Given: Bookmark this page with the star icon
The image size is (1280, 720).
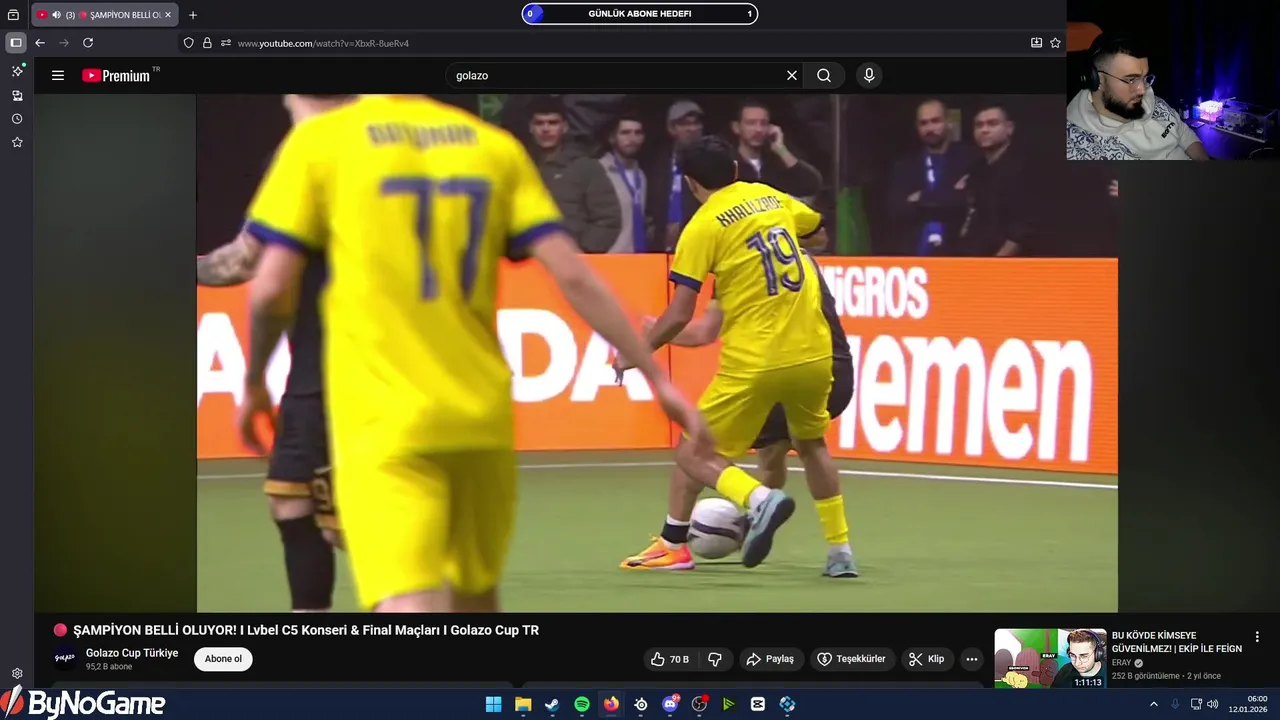Looking at the screenshot, I should [1055, 43].
